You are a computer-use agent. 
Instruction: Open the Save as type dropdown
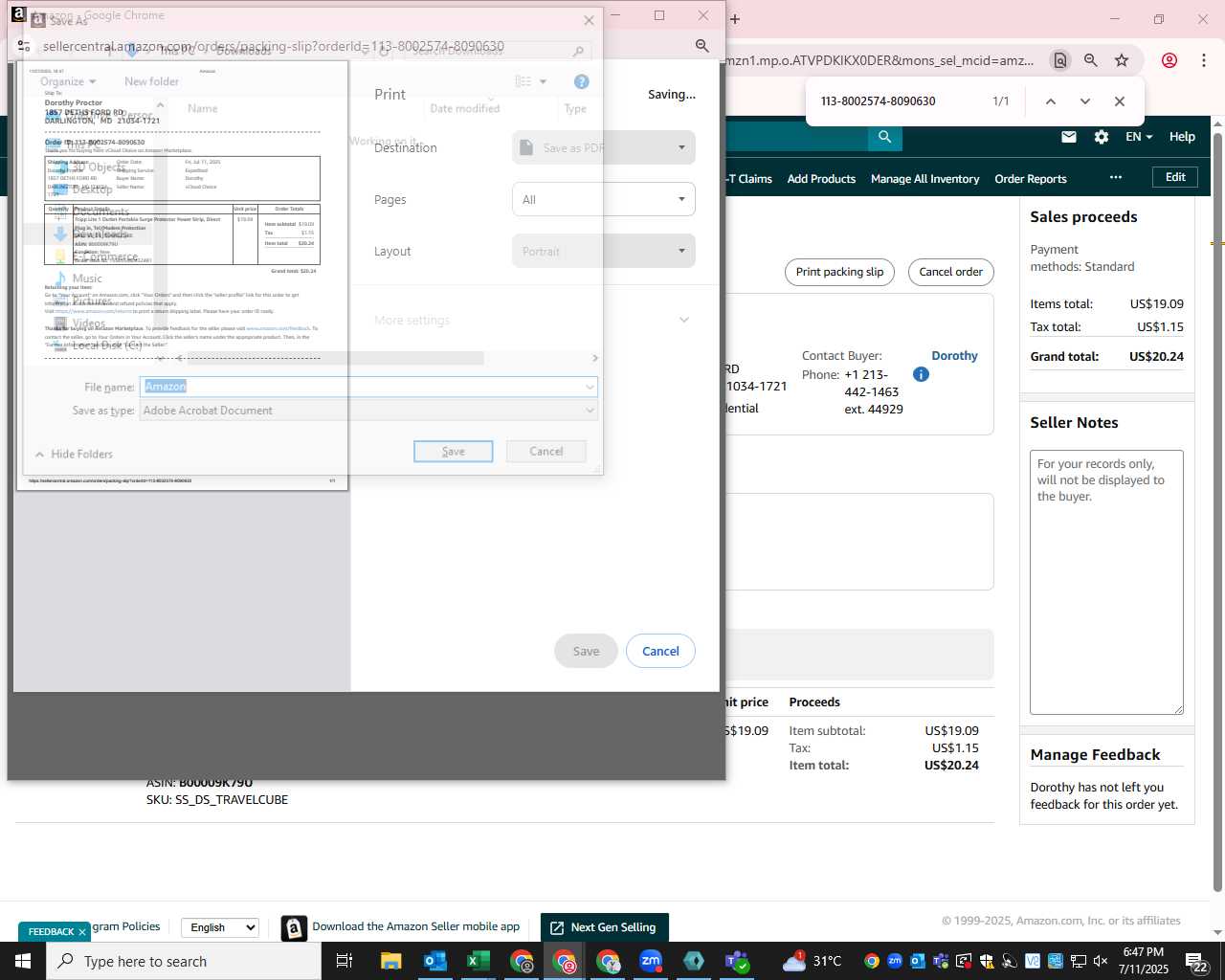pyautogui.click(x=369, y=411)
